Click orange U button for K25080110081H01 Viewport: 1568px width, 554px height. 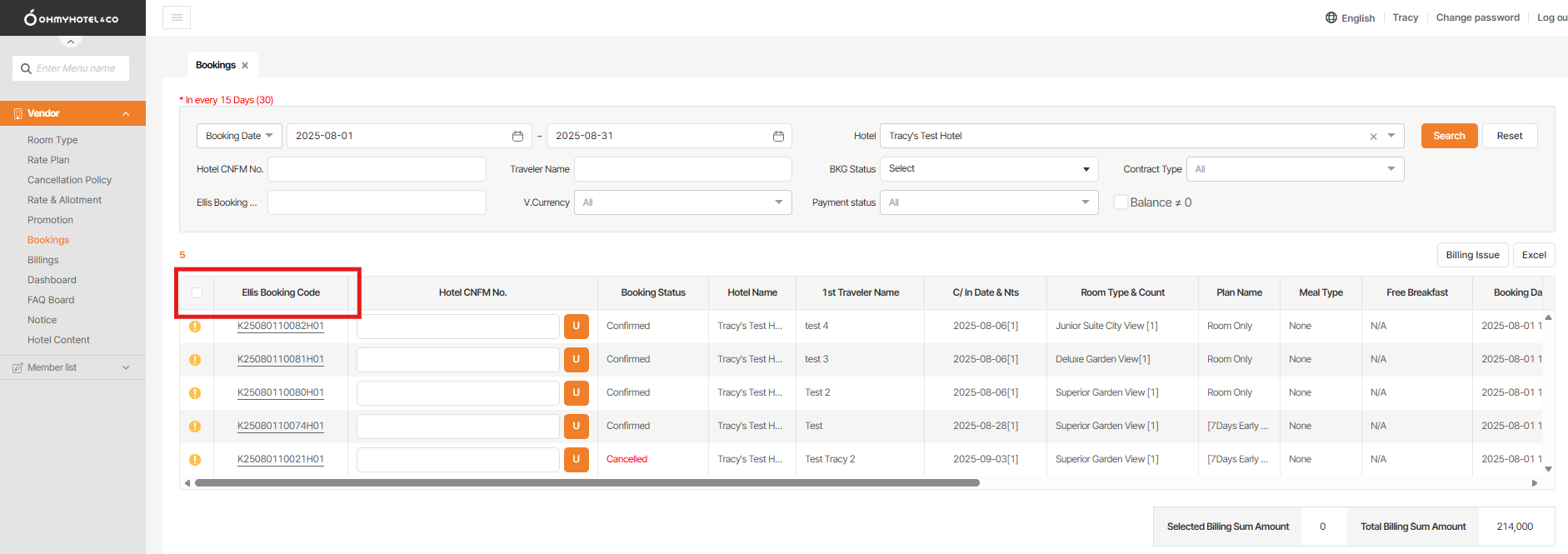coord(576,359)
